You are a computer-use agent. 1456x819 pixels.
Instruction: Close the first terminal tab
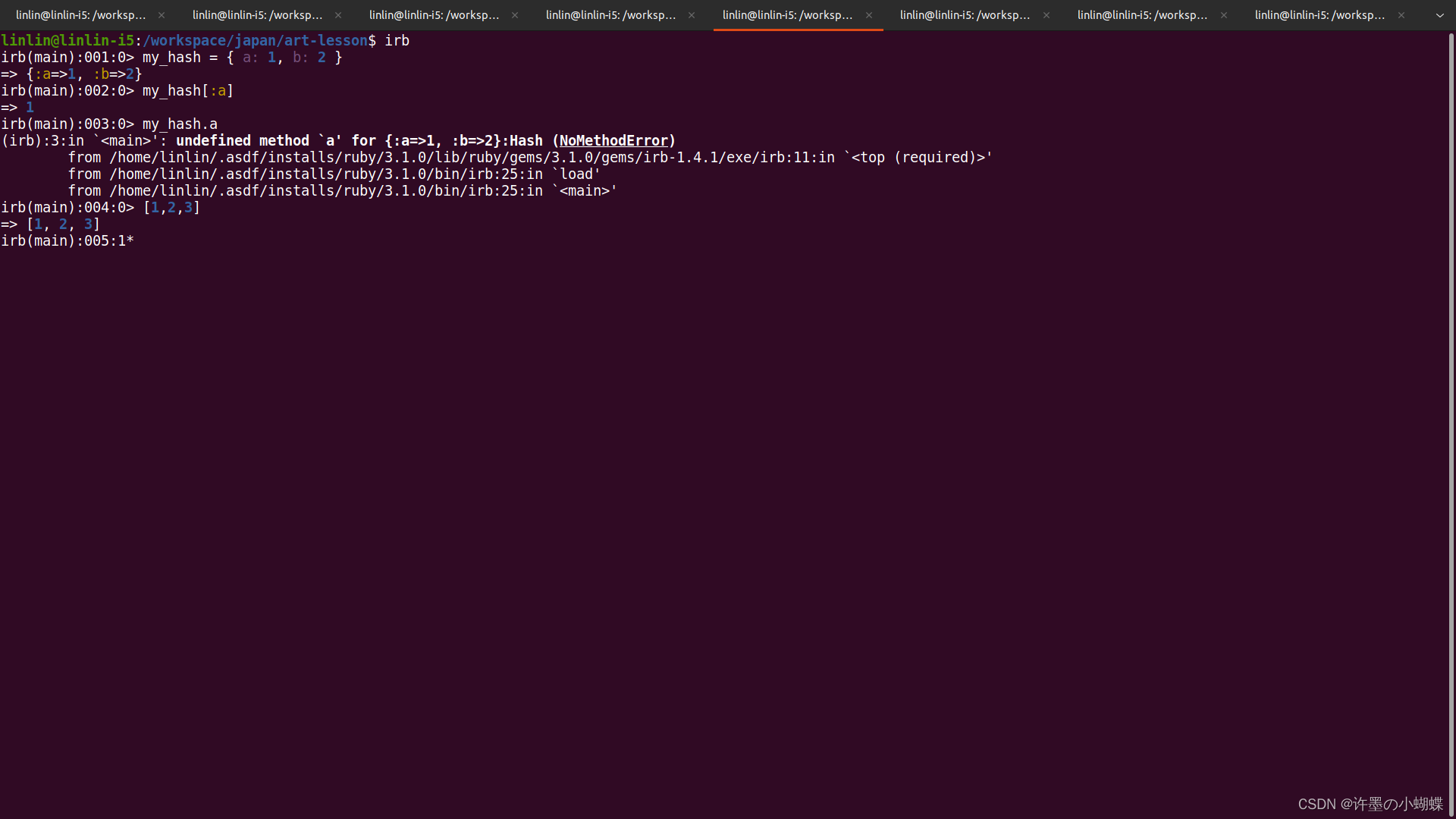click(x=162, y=15)
